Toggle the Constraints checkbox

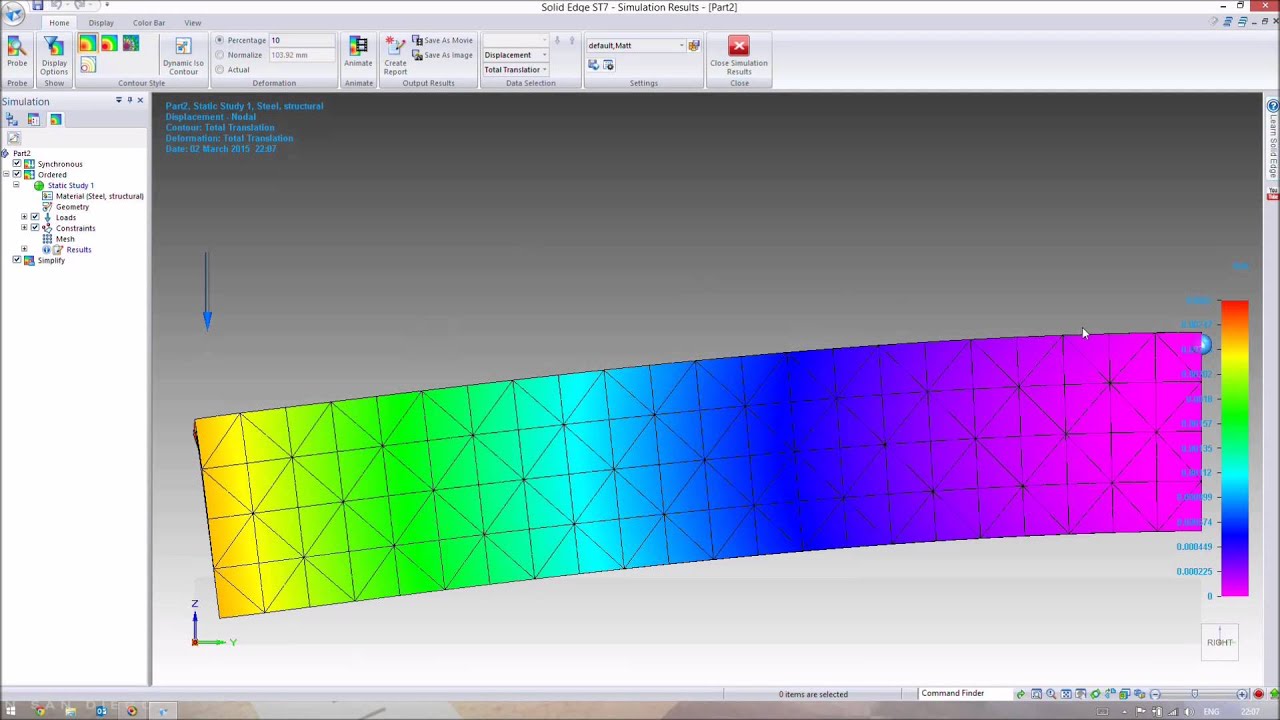point(35,228)
